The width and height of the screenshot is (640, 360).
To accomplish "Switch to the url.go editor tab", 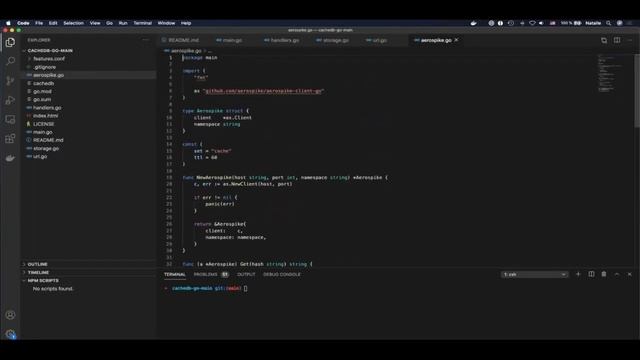I will point(380,40).
